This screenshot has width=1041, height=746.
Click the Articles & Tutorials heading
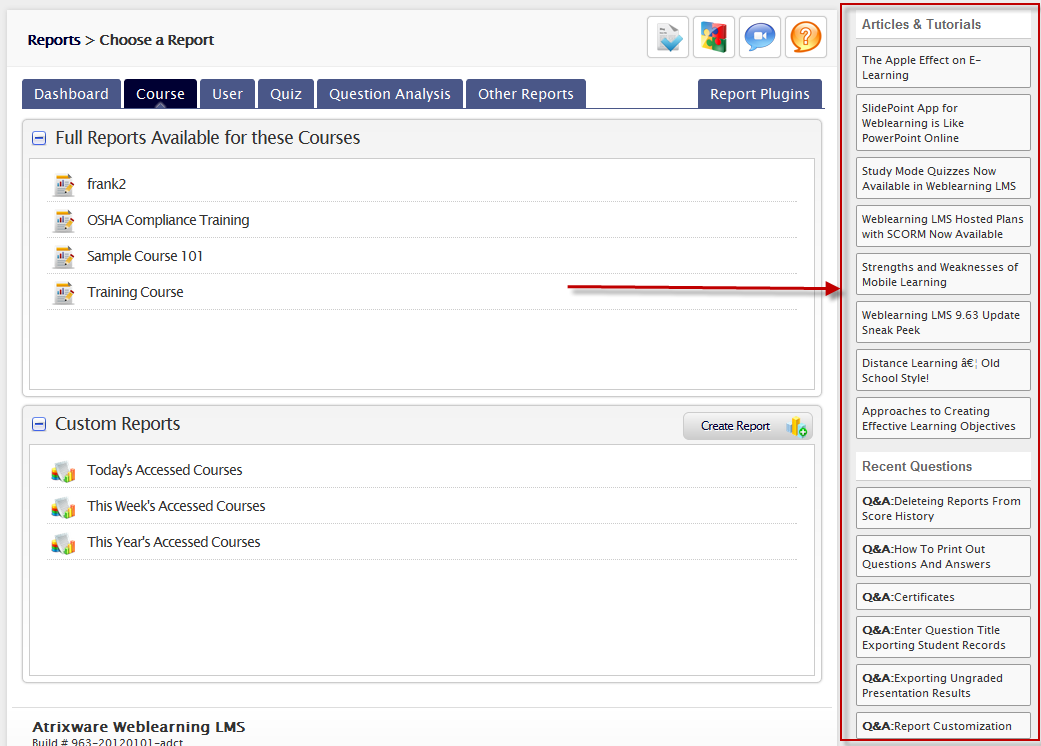point(921,25)
